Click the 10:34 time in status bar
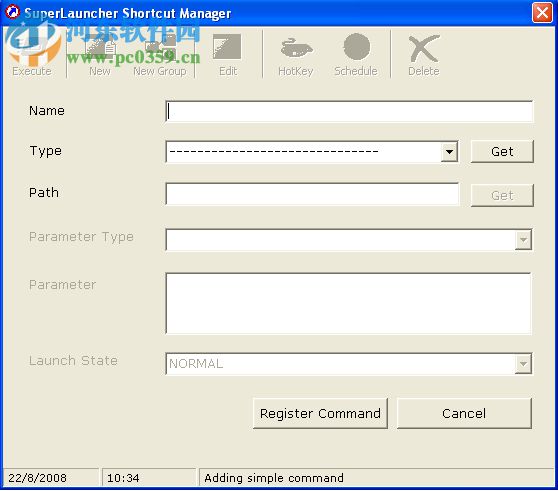The height and width of the screenshot is (491, 558). pyautogui.click(x=123, y=478)
